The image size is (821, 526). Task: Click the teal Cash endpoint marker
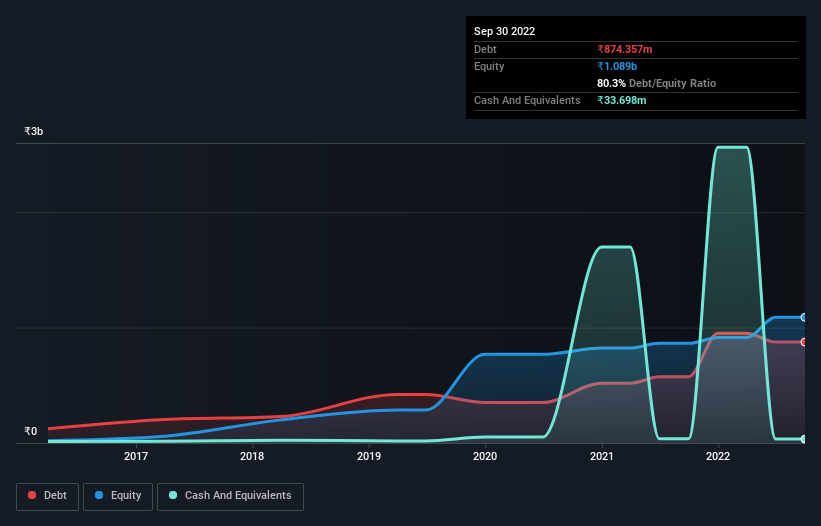(x=804, y=439)
